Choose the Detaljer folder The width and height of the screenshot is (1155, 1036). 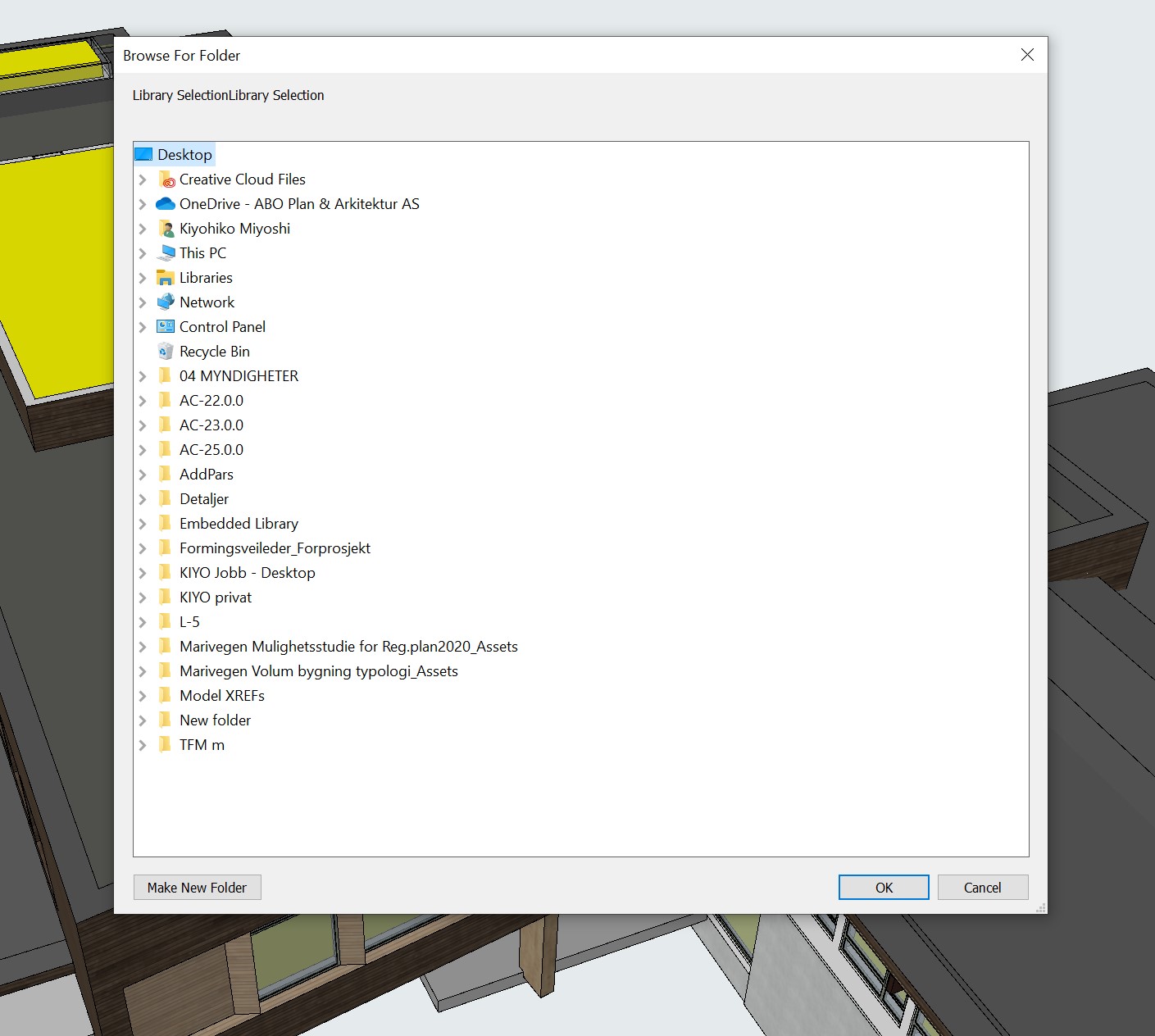point(203,499)
